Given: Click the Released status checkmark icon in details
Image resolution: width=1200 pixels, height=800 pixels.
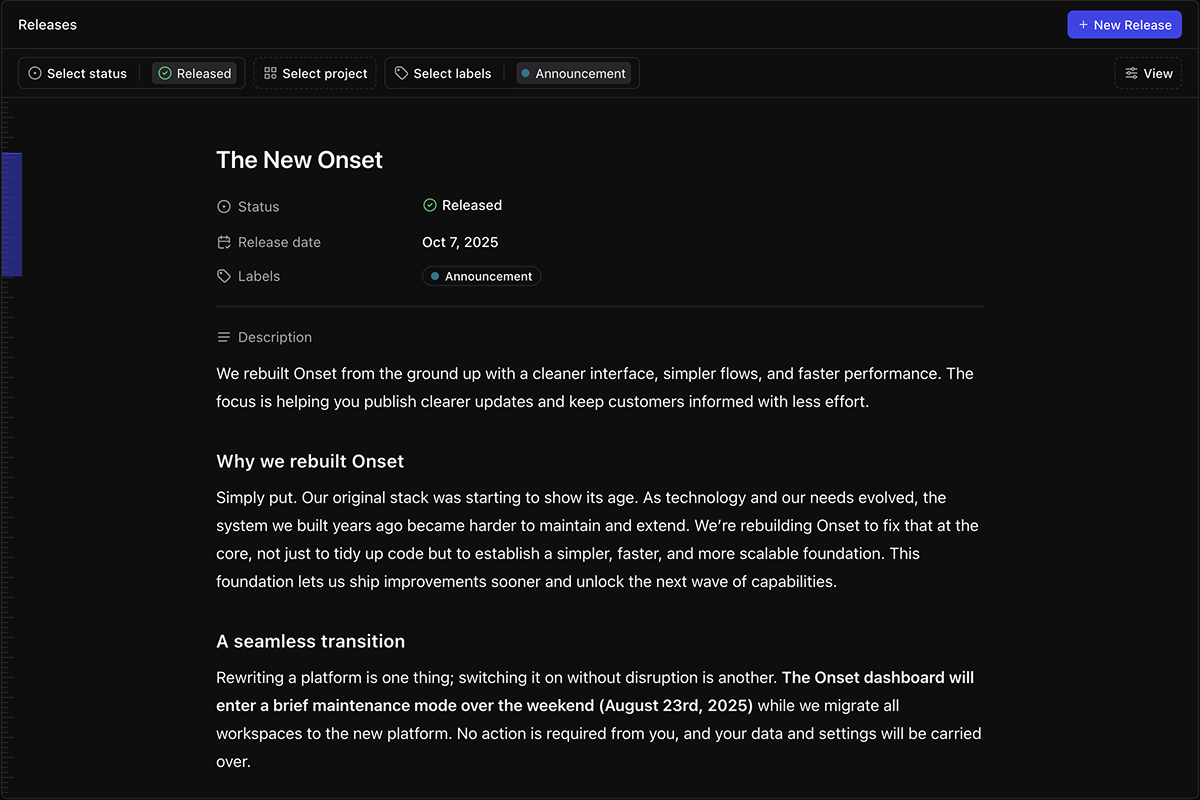Looking at the screenshot, I should [x=429, y=206].
